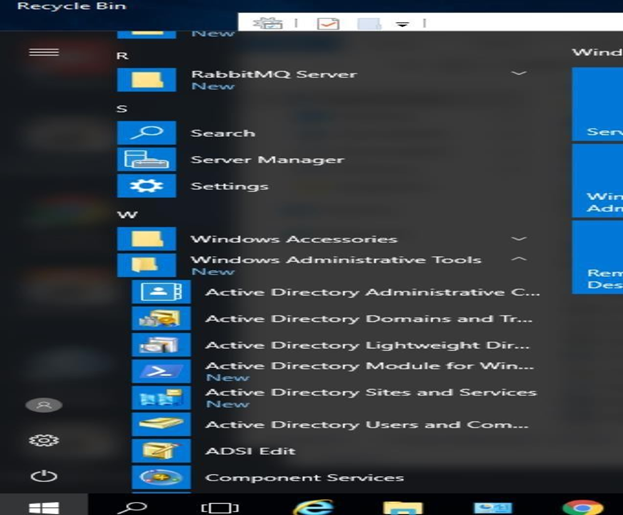Viewport: 623px width, 515px height.
Task: Expand the Windows Accessories folder chevron
Action: point(518,239)
